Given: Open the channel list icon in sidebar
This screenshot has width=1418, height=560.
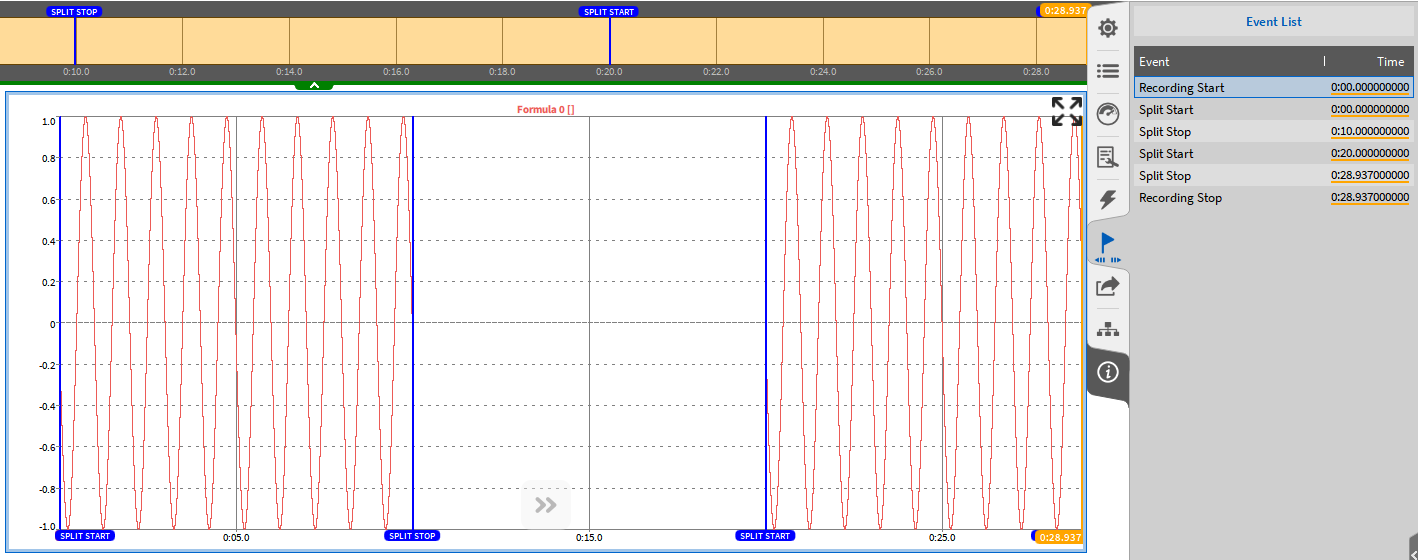Looking at the screenshot, I should [x=1107, y=71].
